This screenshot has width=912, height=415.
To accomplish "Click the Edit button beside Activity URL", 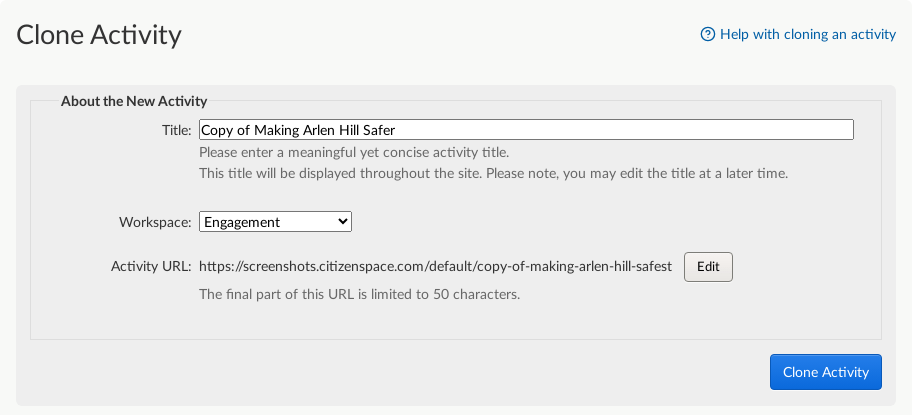I will coord(708,267).
